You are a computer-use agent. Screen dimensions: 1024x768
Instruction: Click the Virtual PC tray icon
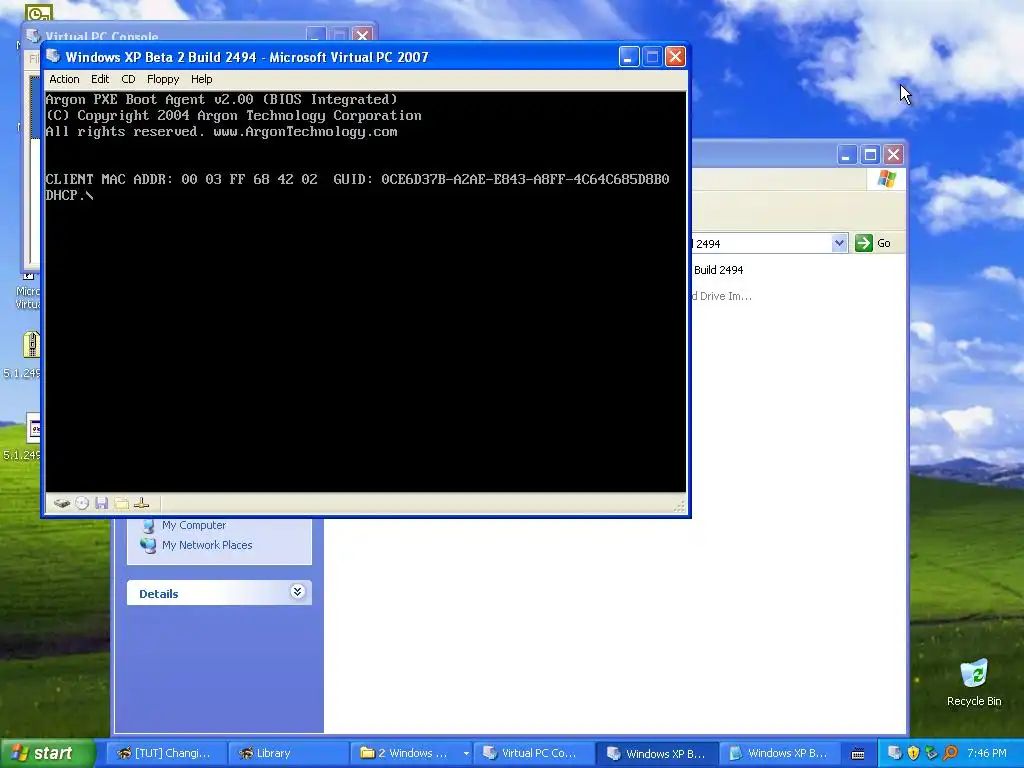895,753
